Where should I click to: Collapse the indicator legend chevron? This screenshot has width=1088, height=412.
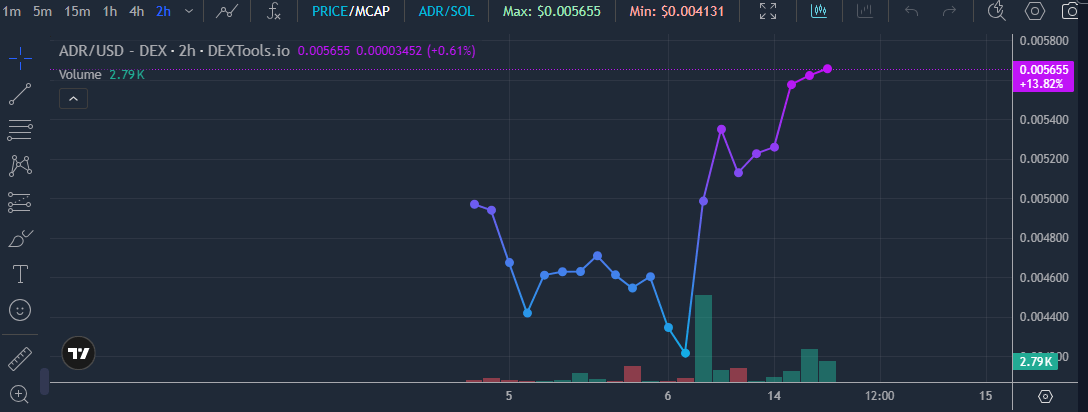[x=74, y=98]
